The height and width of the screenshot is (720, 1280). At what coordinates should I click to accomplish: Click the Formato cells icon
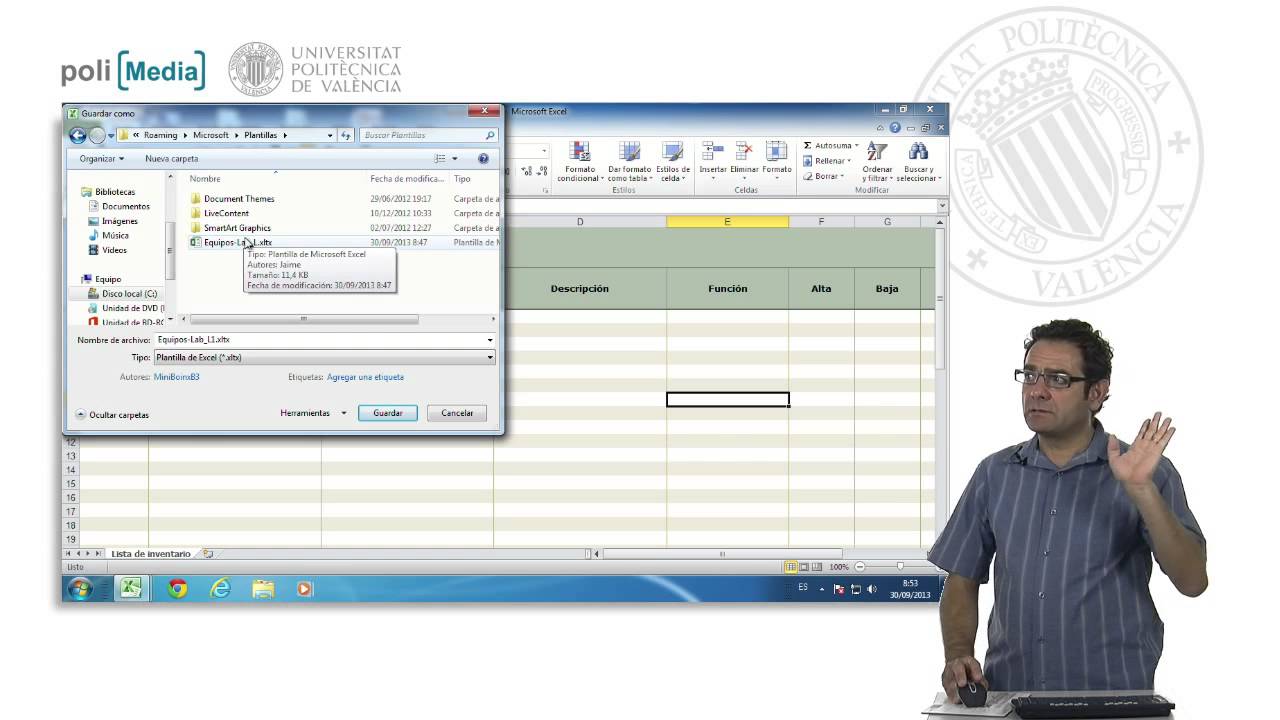pos(776,151)
